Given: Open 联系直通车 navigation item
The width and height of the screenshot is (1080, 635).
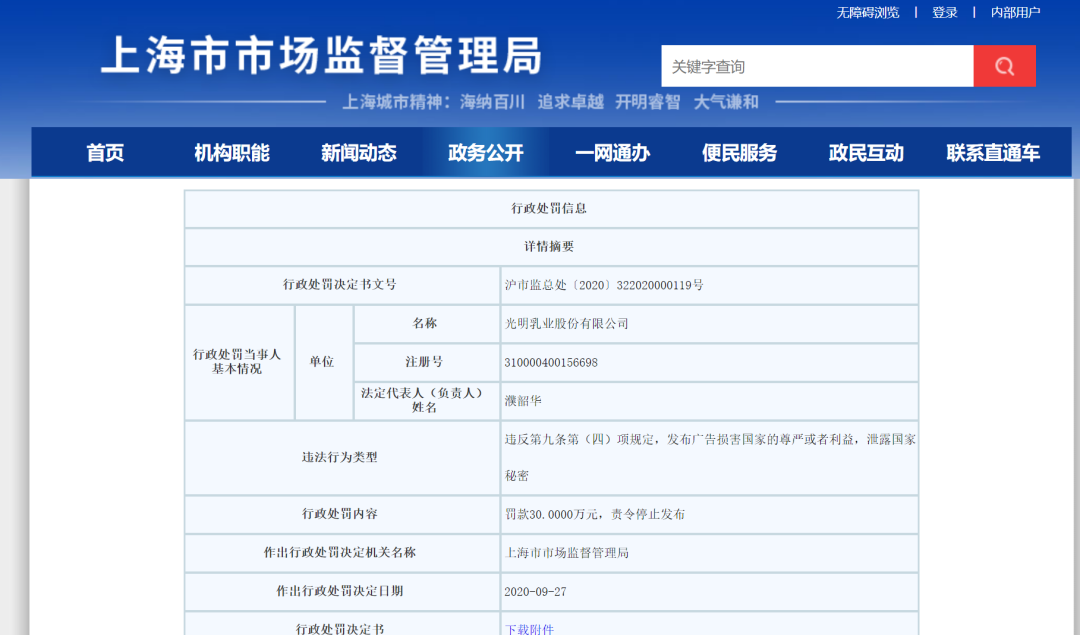Looking at the screenshot, I should [x=993, y=153].
